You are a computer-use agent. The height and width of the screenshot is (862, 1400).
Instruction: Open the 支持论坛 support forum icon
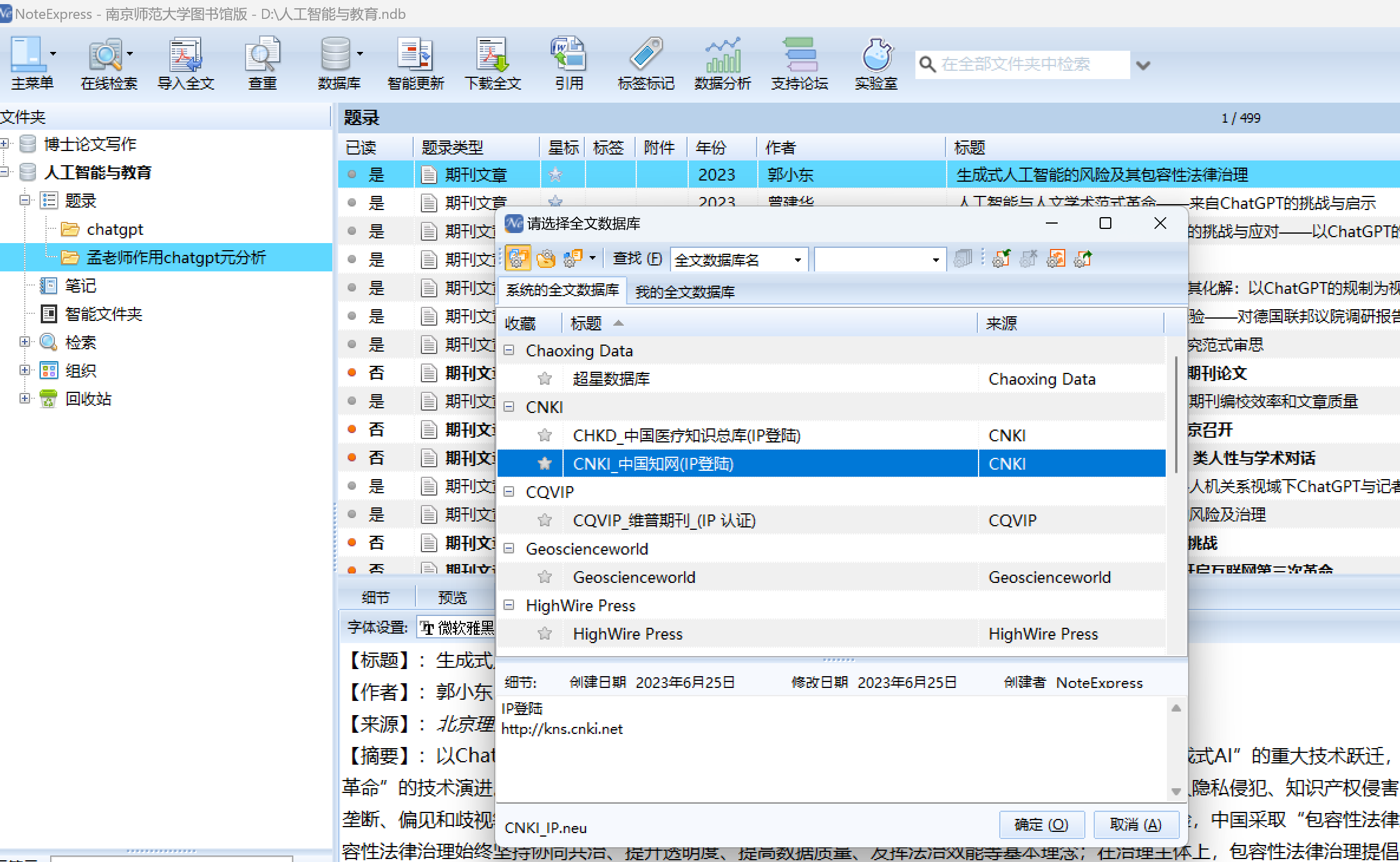[x=799, y=54]
